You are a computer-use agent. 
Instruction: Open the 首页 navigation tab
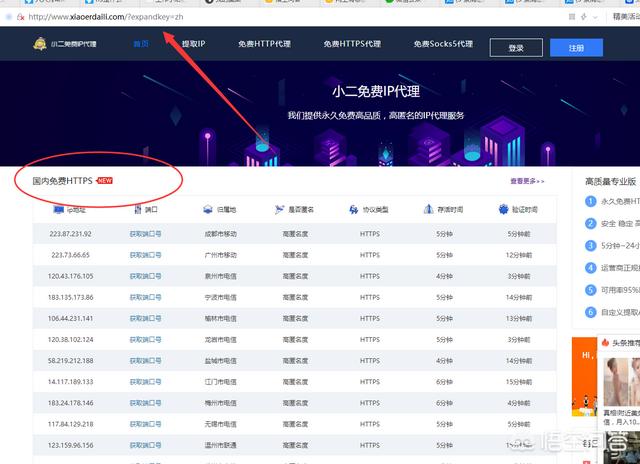pyautogui.click(x=141, y=44)
